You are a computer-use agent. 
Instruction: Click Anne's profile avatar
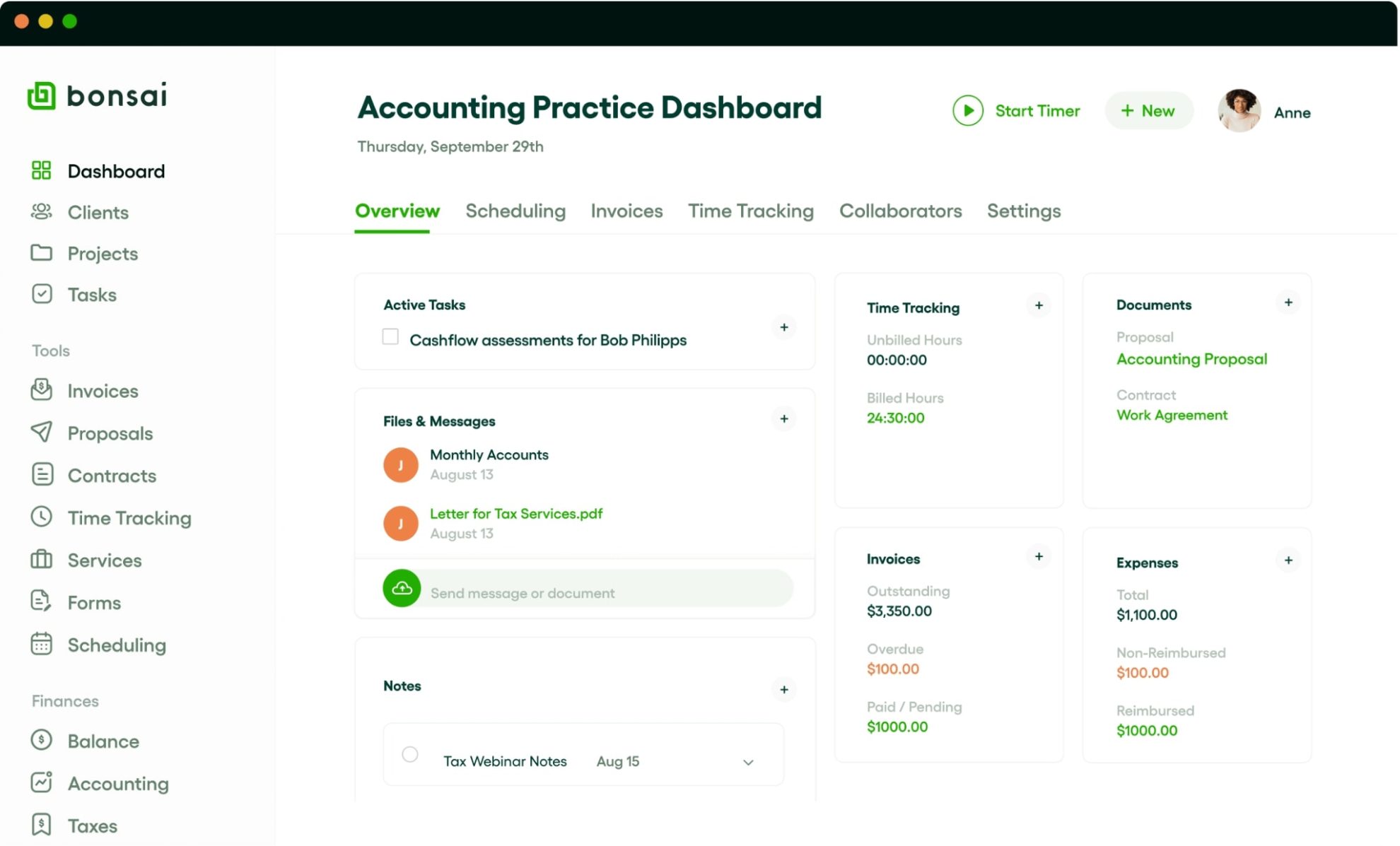(x=1238, y=111)
